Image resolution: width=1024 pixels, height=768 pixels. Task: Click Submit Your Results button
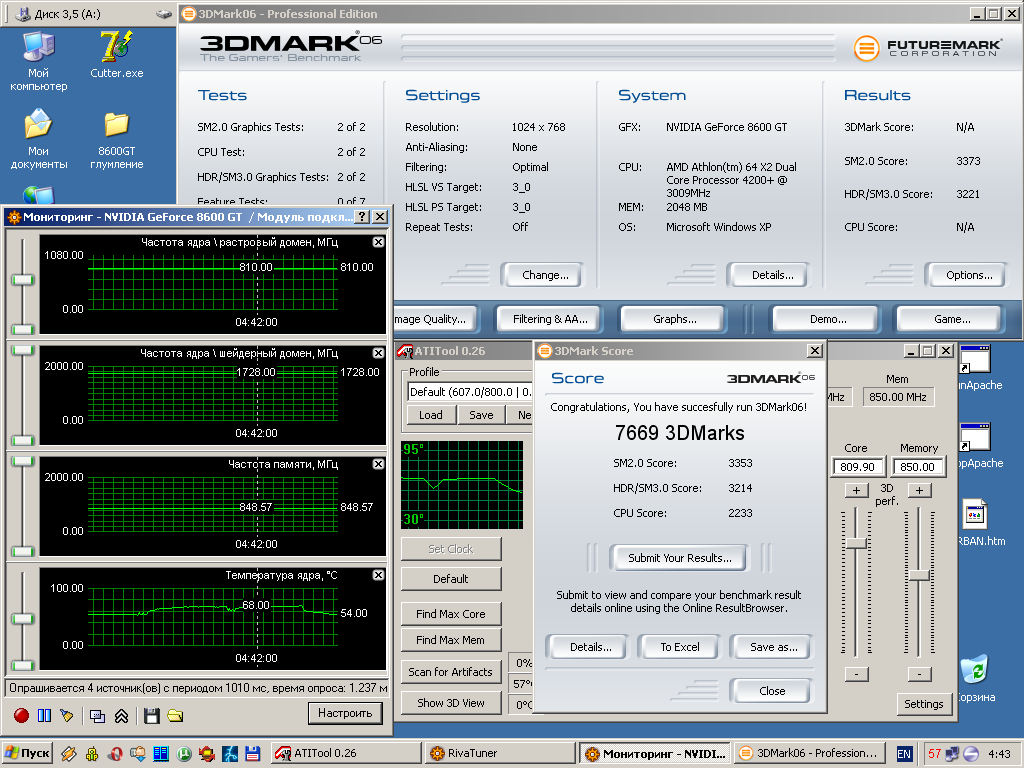tap(680, 558)
